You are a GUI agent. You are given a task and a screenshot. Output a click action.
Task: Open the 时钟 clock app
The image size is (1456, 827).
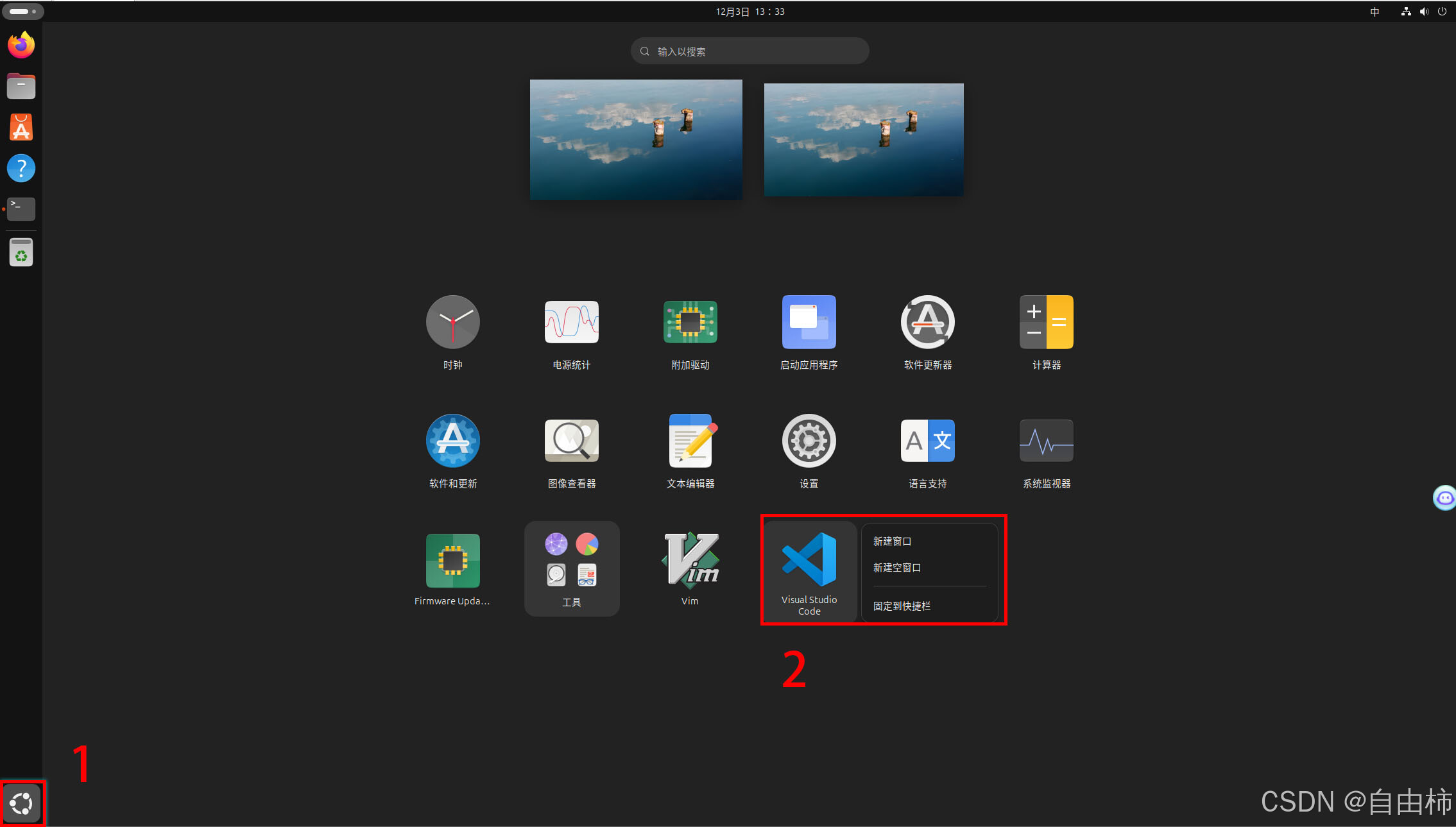tap(453, 322)
